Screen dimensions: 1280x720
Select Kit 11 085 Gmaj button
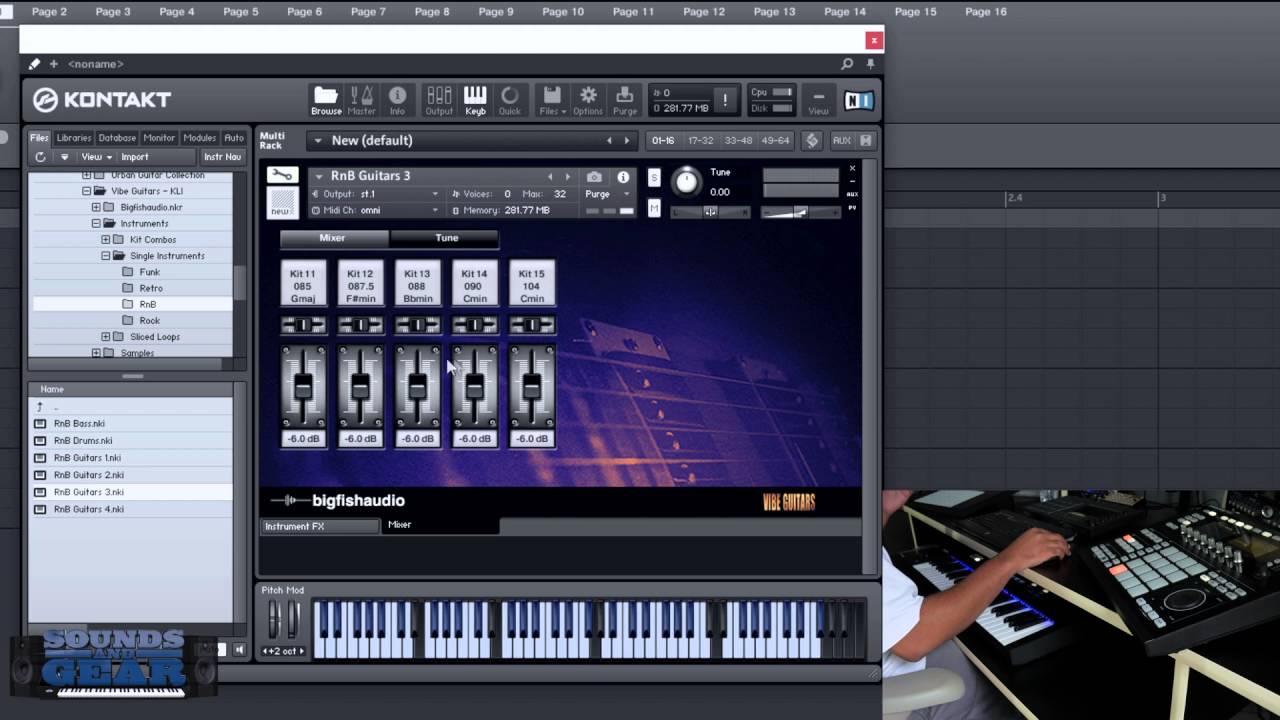pyautogui.click(x=303, y=285)
